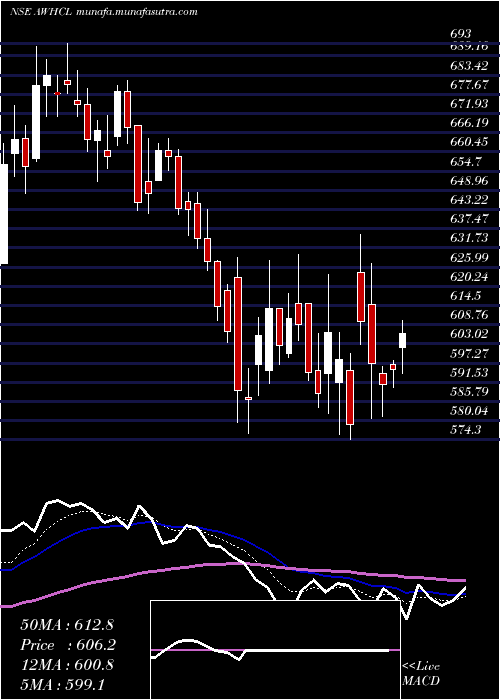Click inside the MACD inset chart box

tap(275, 650)
